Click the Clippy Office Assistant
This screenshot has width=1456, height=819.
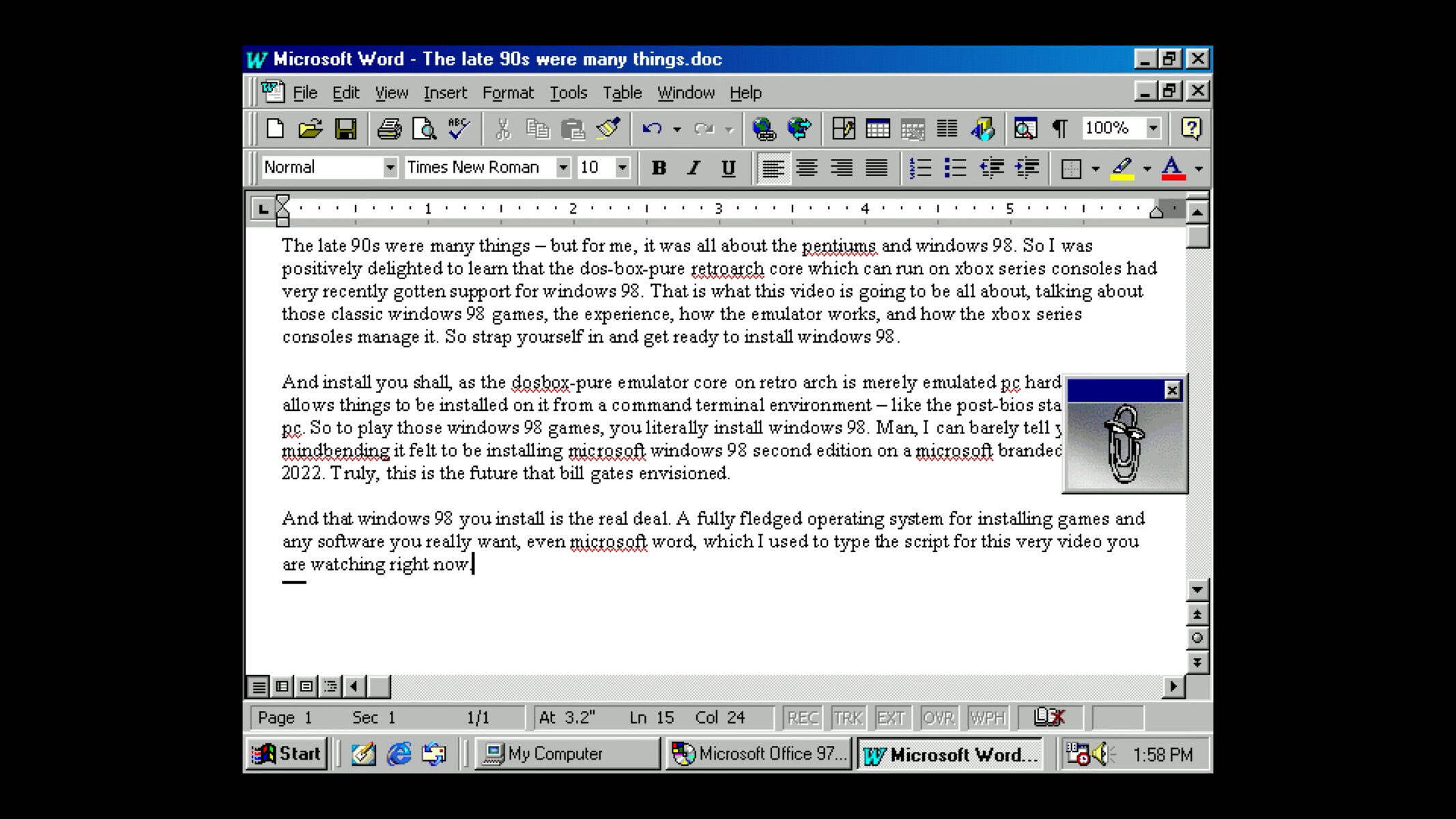point(1124,444)
